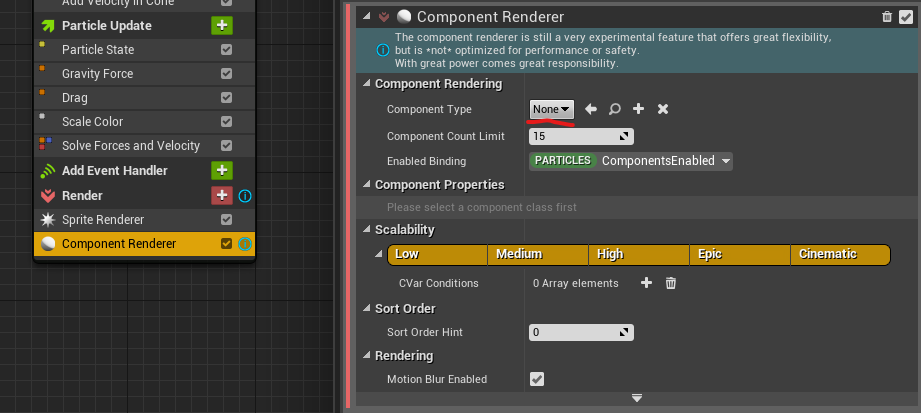
Task: Add a renderer with red plus button
Action: (x=222, y=195)
